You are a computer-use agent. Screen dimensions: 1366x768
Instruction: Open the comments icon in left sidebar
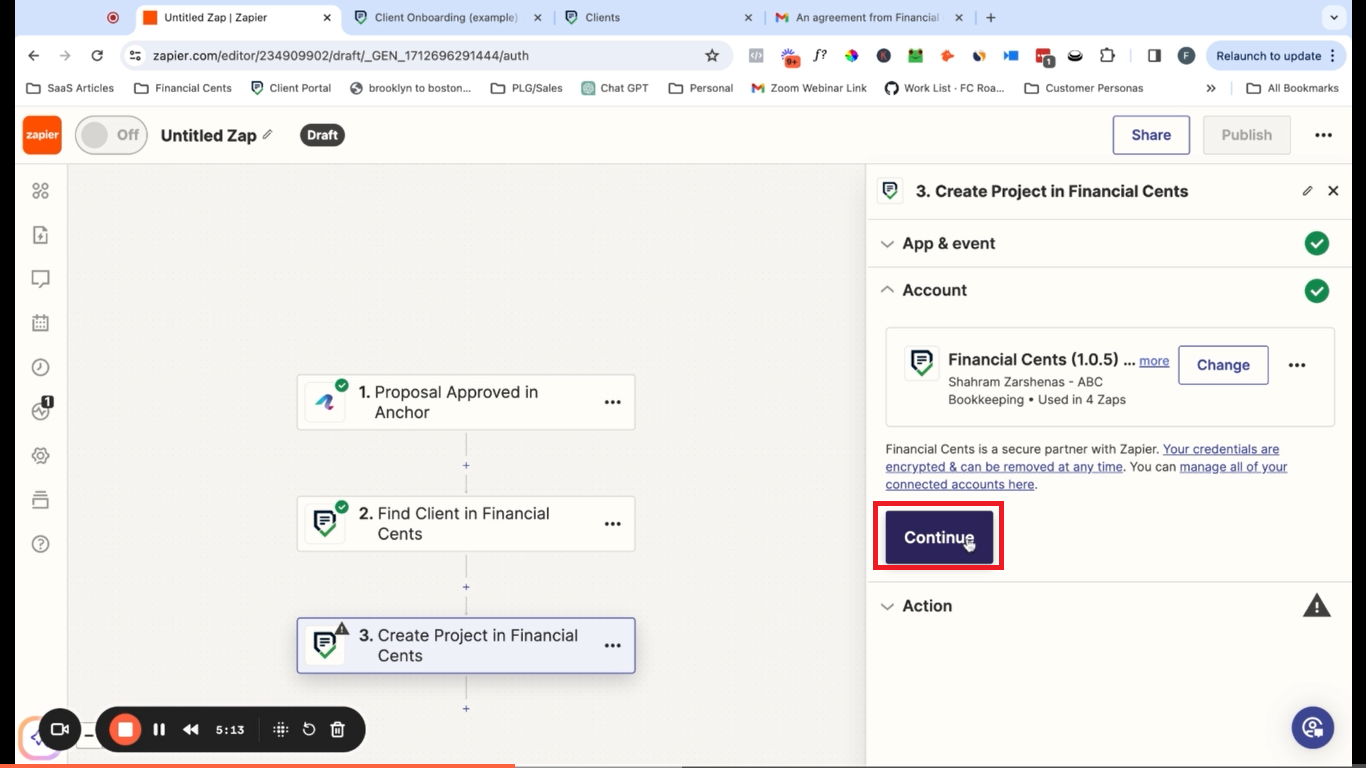[x=40, y=279]
